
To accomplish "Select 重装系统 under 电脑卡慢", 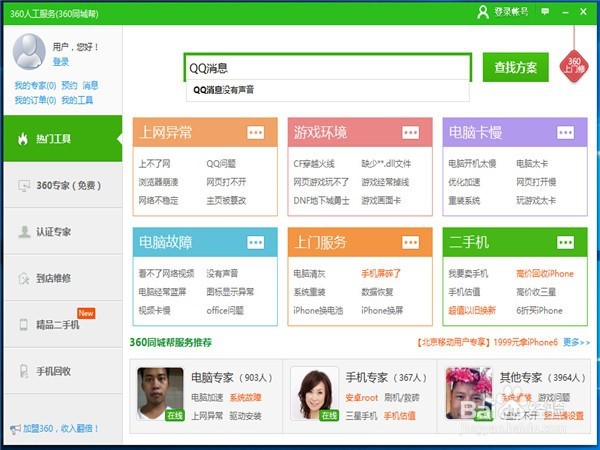I will point(464,201).
